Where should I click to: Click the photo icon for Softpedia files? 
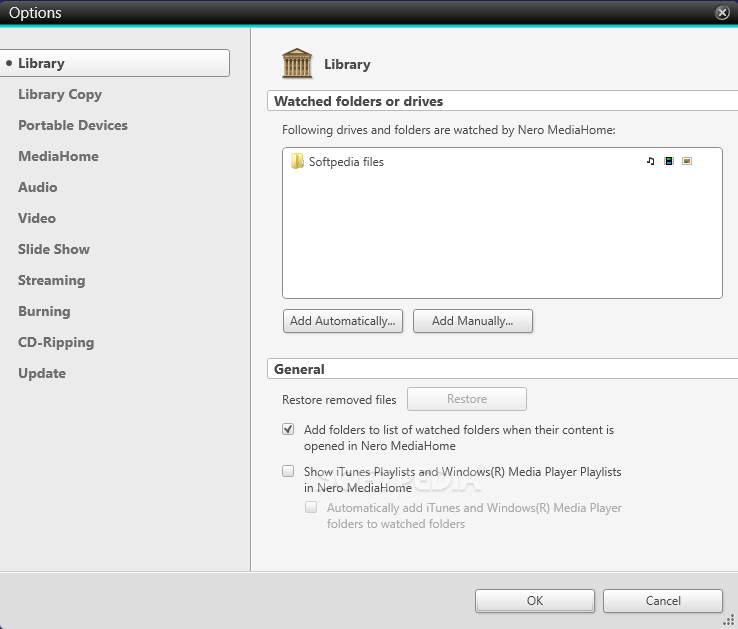tap(687, 161)
